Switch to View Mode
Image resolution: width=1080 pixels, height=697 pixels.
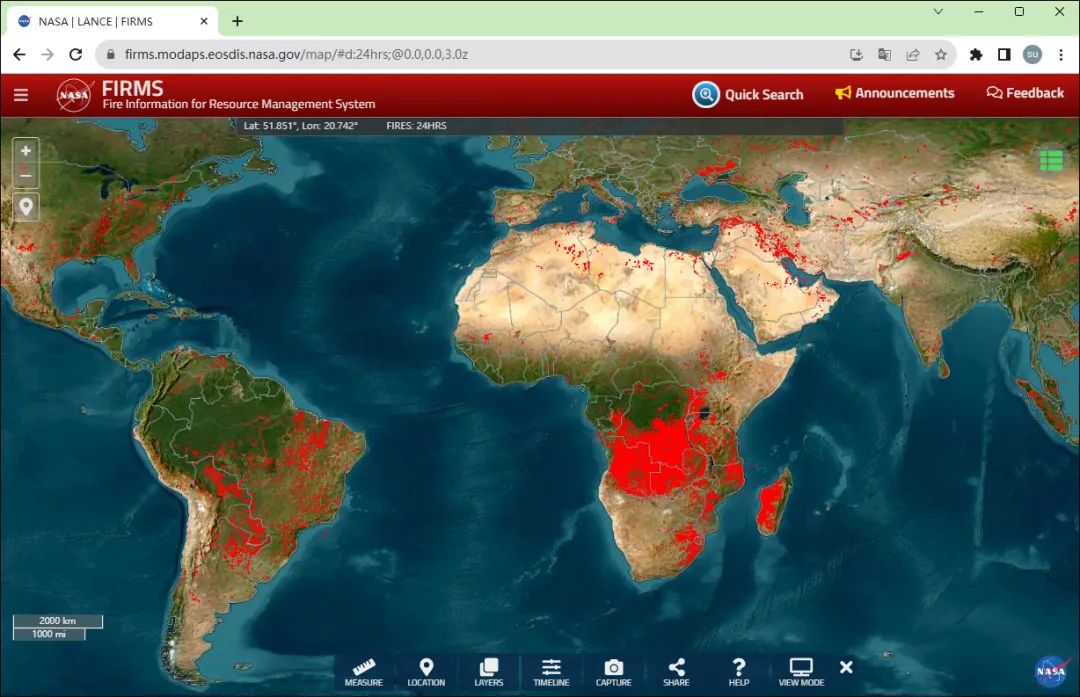pos(800,671)
